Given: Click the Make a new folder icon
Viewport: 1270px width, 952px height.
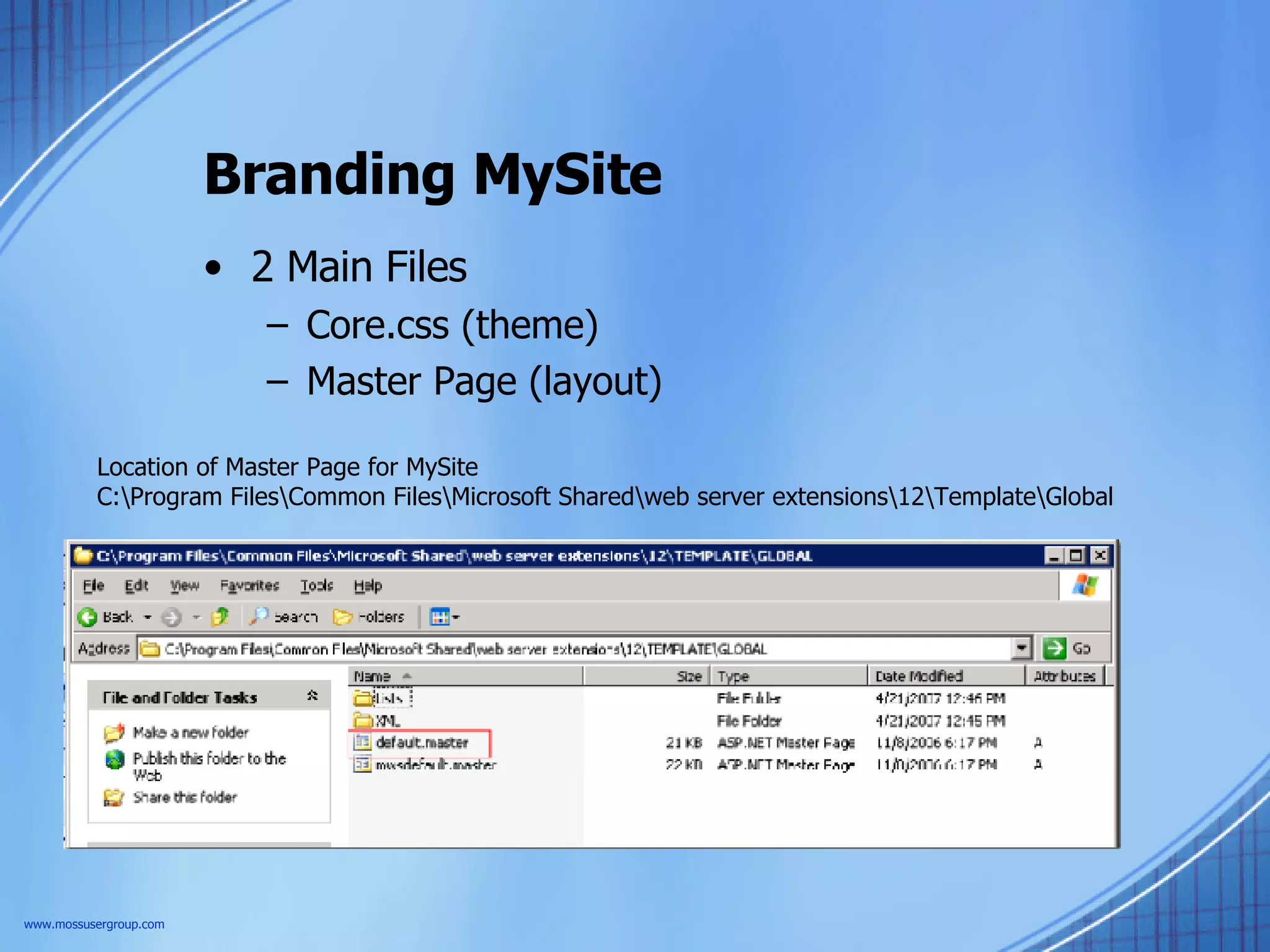Looking at the screenshot, I should tap(114, 733).
